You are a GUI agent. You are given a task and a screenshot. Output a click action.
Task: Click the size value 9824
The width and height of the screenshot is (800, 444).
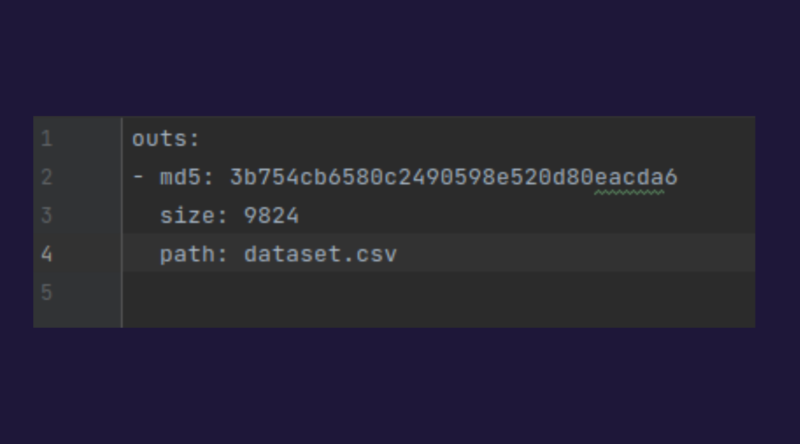(x=271, y=215)
